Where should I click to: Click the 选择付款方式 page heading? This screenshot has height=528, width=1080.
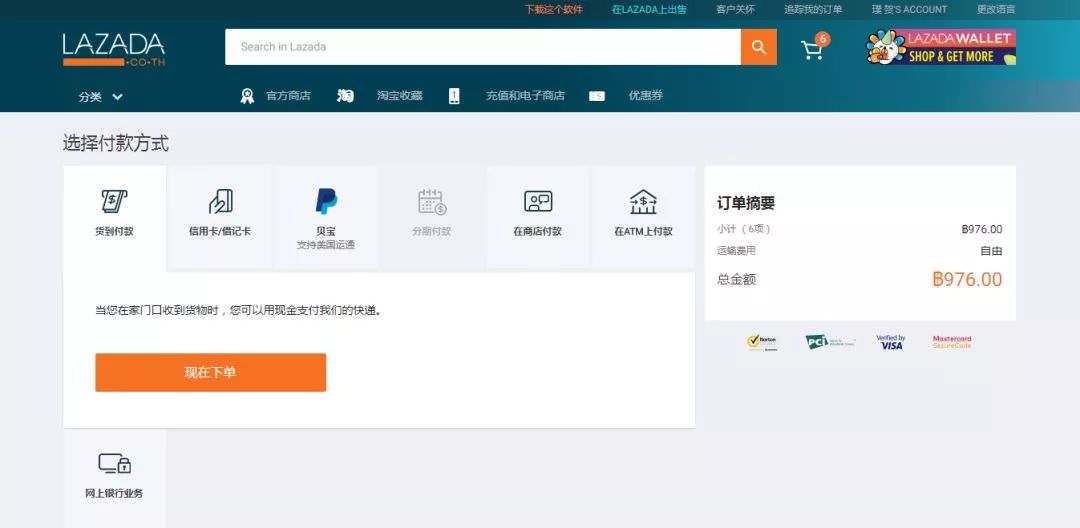(x=116, y=144)
